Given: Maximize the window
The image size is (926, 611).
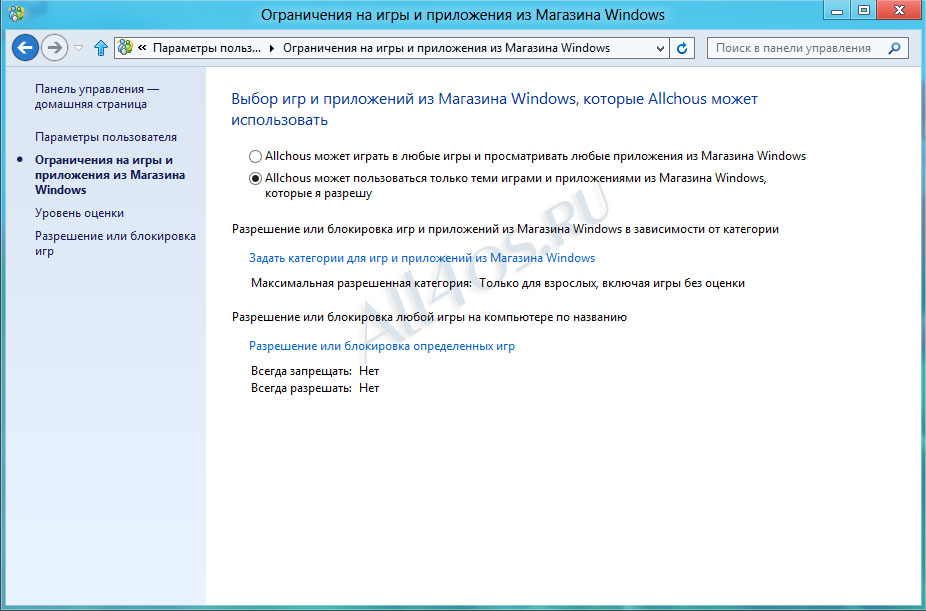Looking at the screenshot, I should click(863, 10).
